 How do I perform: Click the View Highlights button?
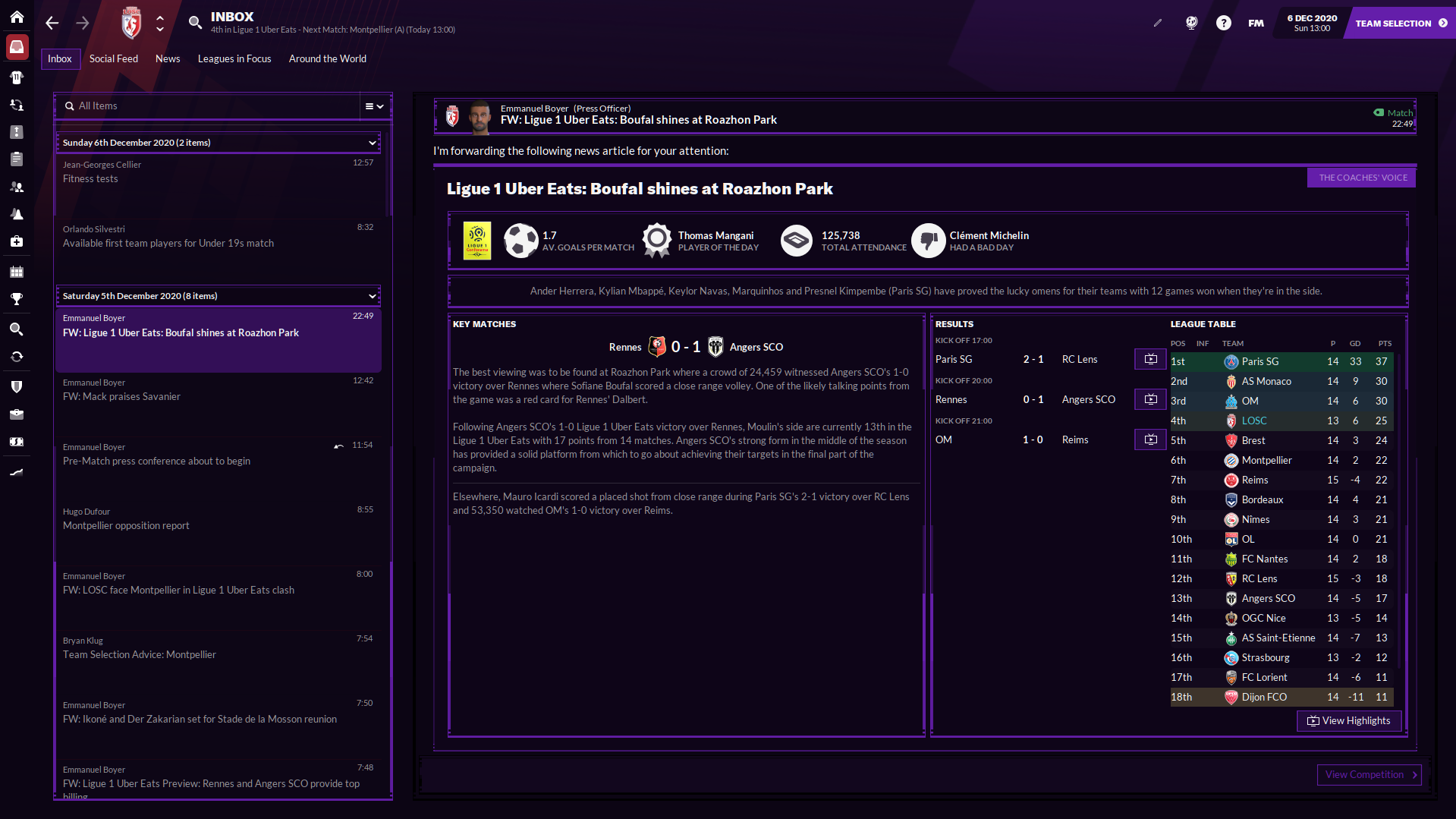pyautogui.click(x=1349, y=720)
